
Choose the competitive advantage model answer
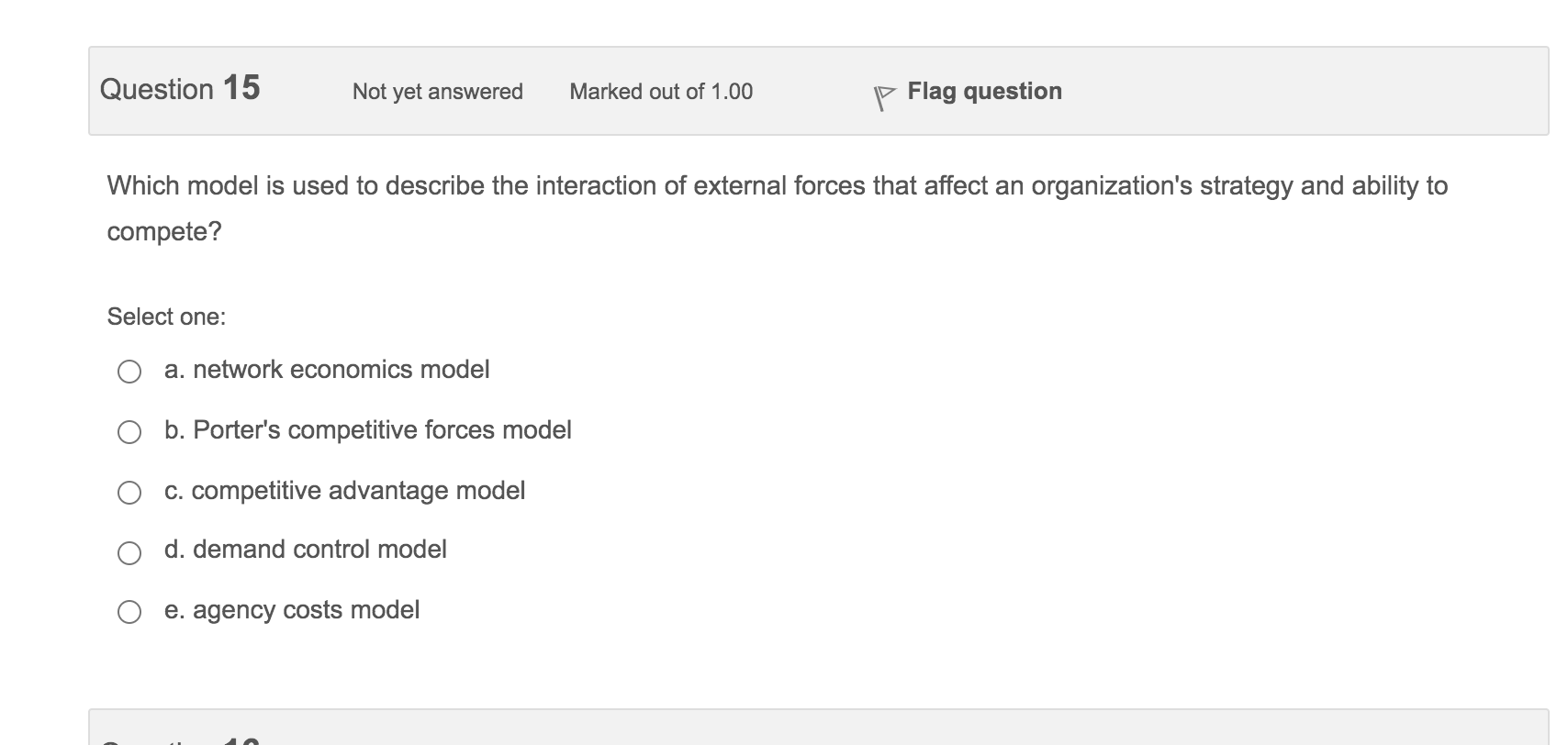click(x=129, y=491)
